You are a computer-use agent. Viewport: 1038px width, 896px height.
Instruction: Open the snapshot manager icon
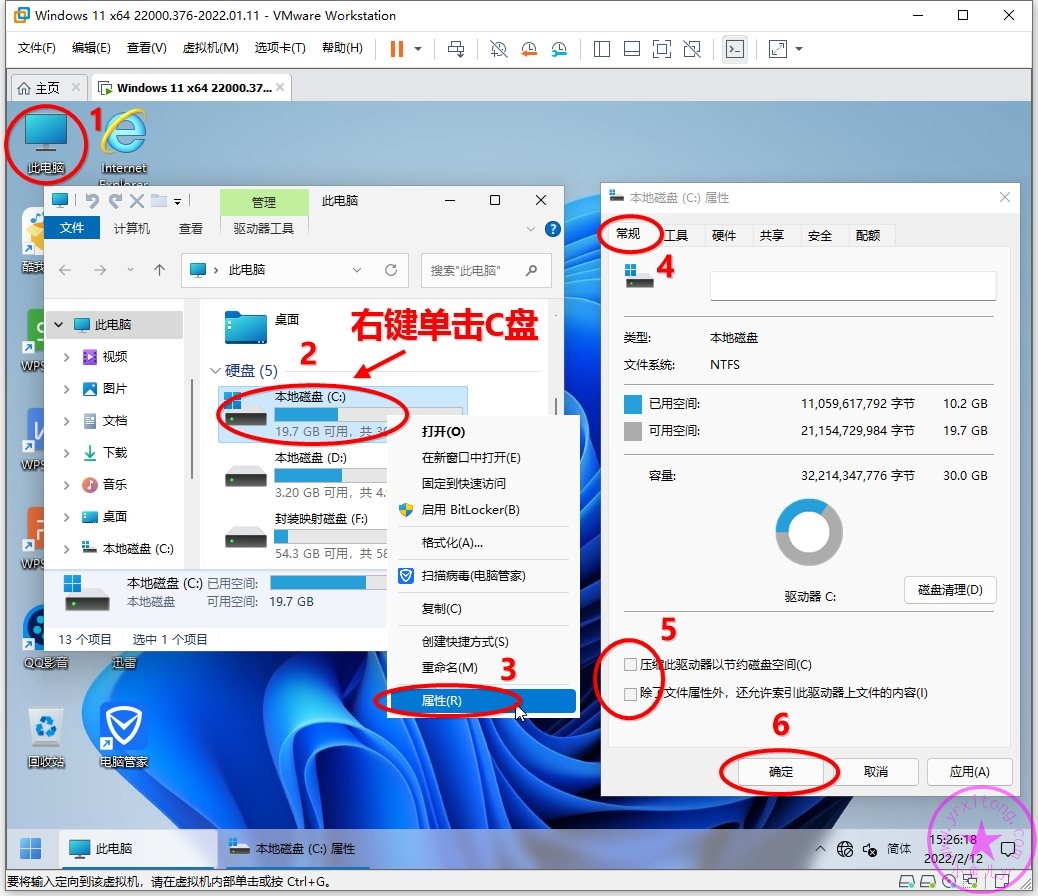coord(559,48)
